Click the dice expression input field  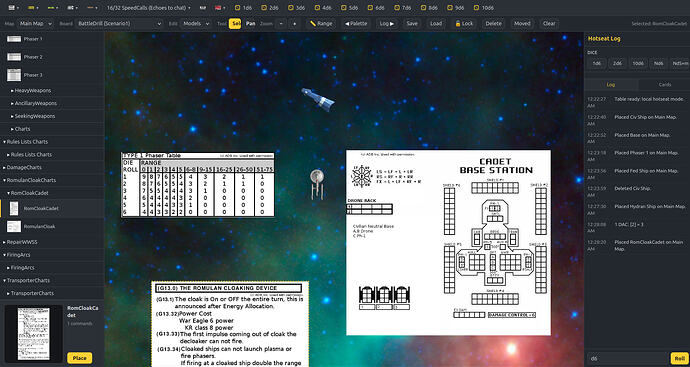point(628,358)
